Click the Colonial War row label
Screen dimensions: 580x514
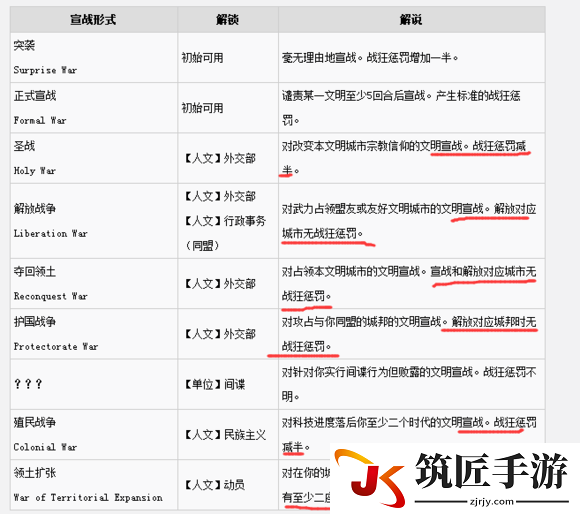click(x=45, y=447)
